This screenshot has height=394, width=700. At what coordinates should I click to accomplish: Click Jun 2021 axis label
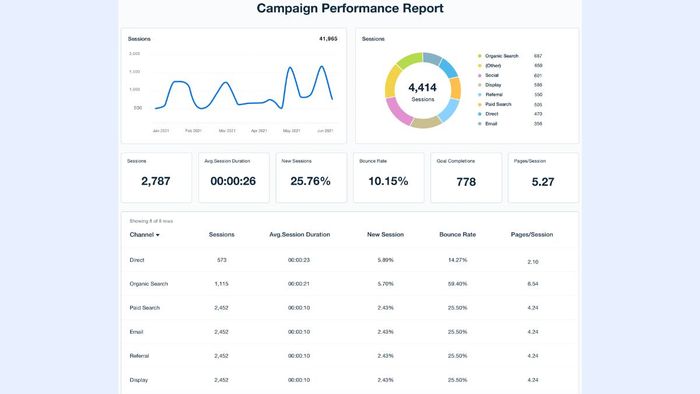click(325, 131)
